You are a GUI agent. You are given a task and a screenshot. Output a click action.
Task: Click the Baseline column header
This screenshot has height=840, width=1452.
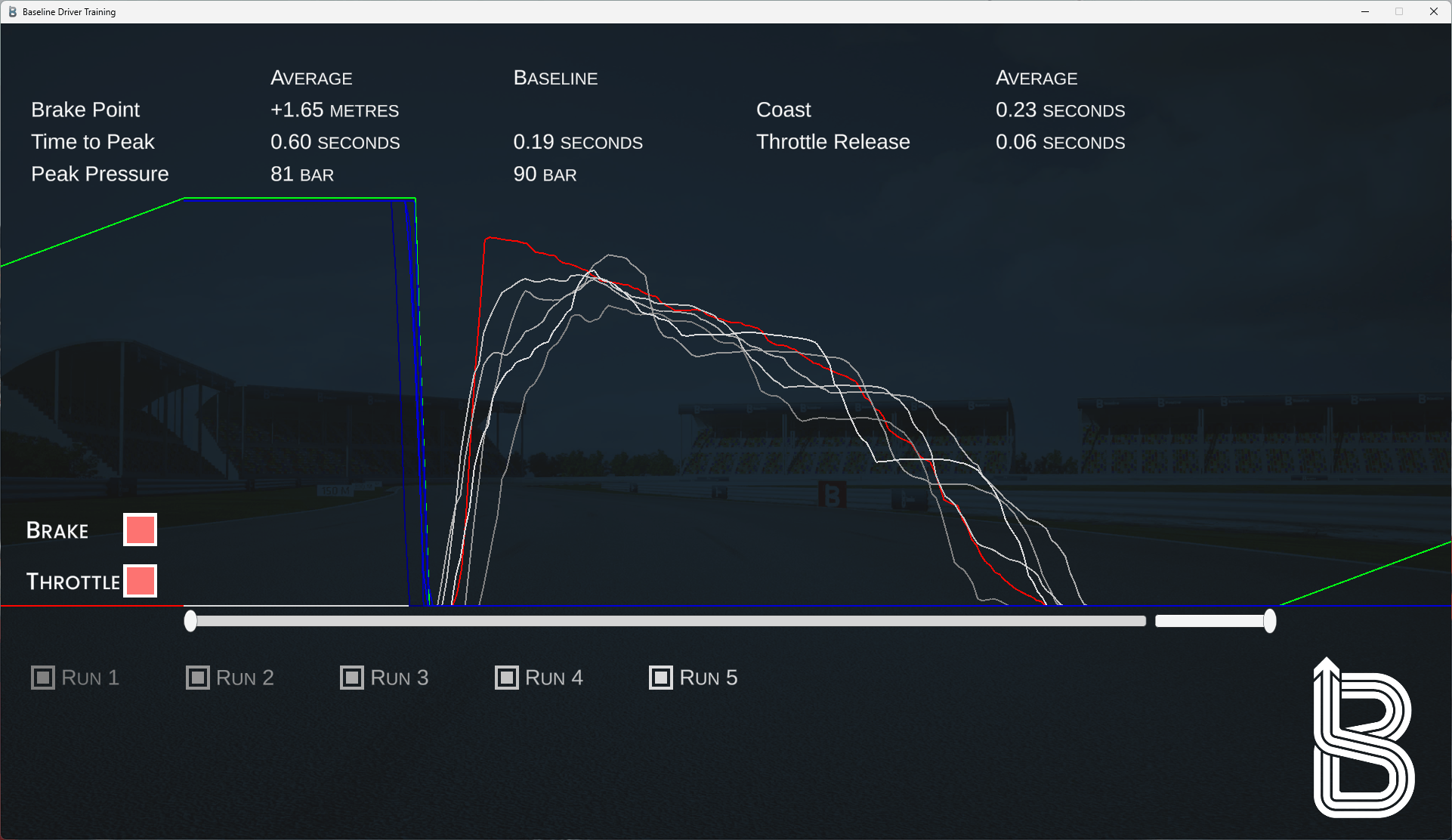click(x=555, y=78)
